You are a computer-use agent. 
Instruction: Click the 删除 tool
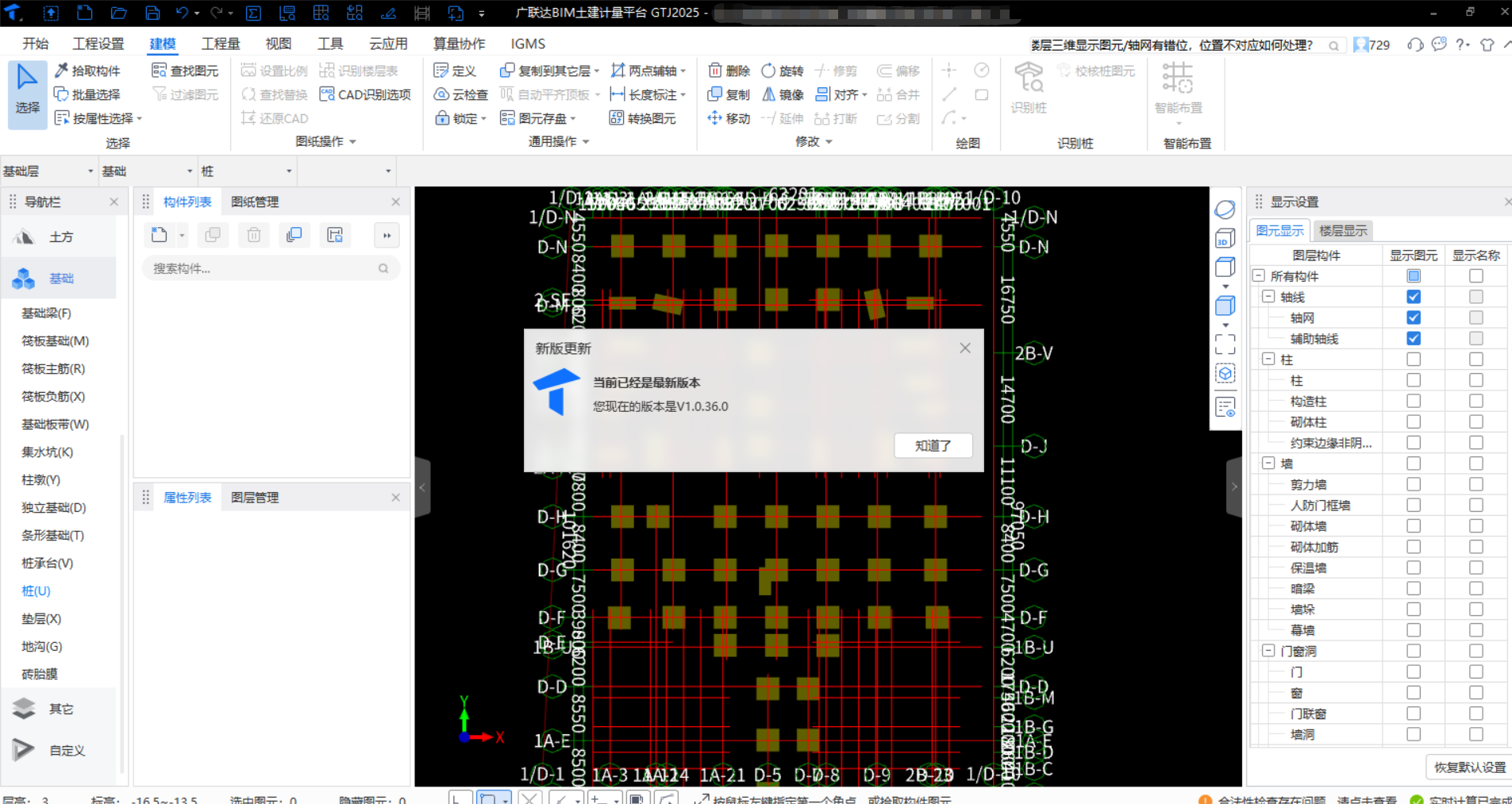(729, 71)
